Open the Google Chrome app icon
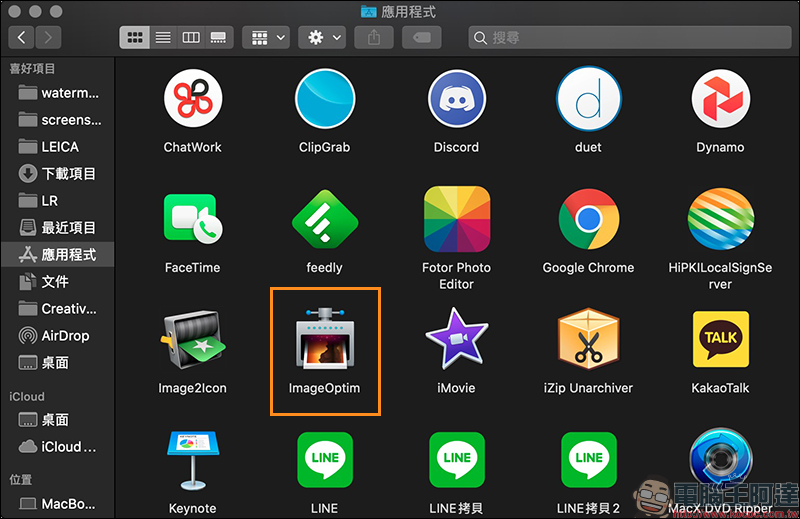The image size is (800, 519). click(x=588, y=219)
